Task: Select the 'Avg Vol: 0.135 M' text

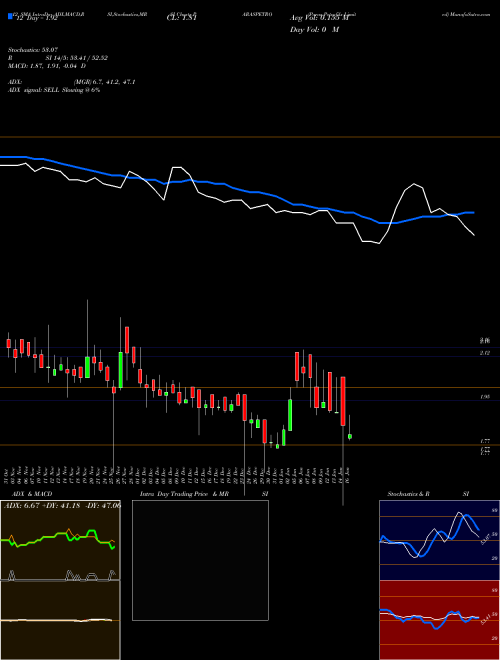Action: tap(319, 18)
